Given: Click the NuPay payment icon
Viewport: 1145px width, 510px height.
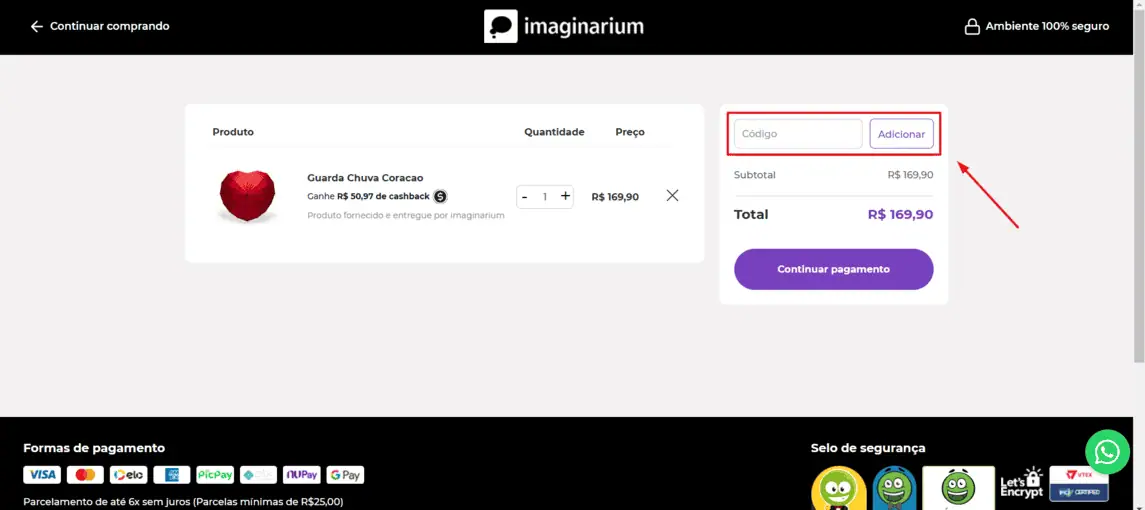Looking at the screenshot, I should (x=301, y=475).
